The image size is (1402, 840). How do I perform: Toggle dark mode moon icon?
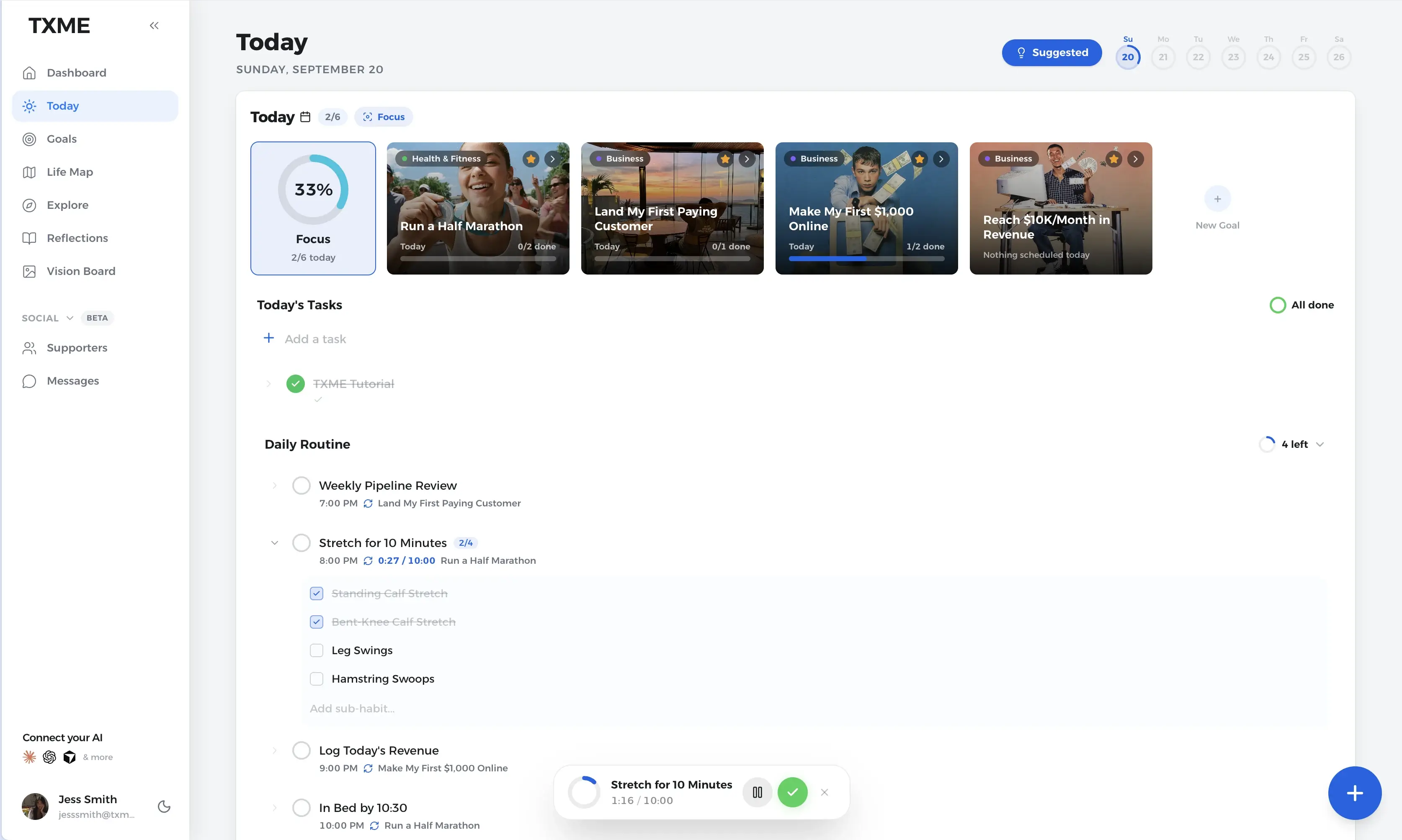[x=164, y=806]
